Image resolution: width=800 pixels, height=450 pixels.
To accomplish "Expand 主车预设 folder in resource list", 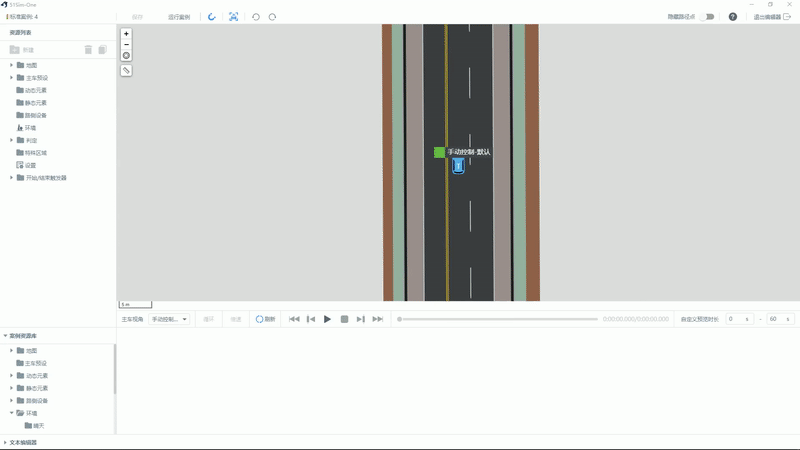I will tap(11, 78).
